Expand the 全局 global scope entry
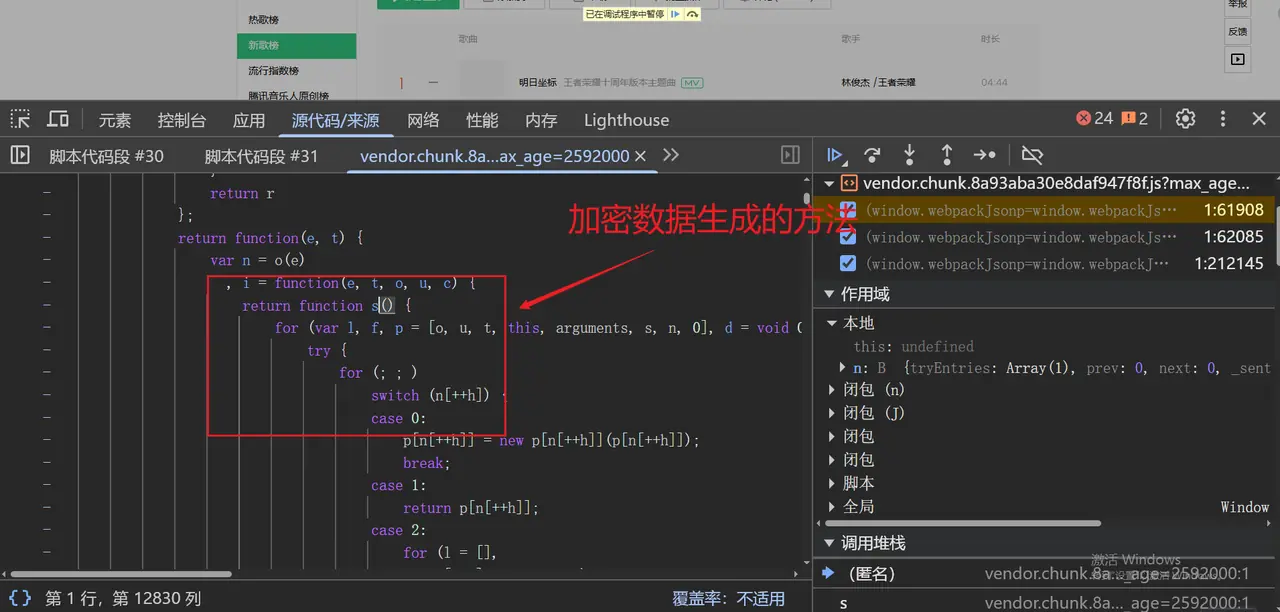 point(835,507)
